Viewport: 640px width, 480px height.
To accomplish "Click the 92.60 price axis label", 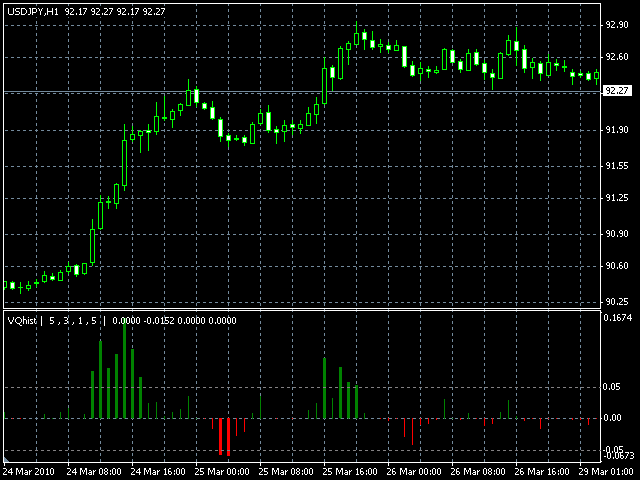I will (x=617, y=57).
